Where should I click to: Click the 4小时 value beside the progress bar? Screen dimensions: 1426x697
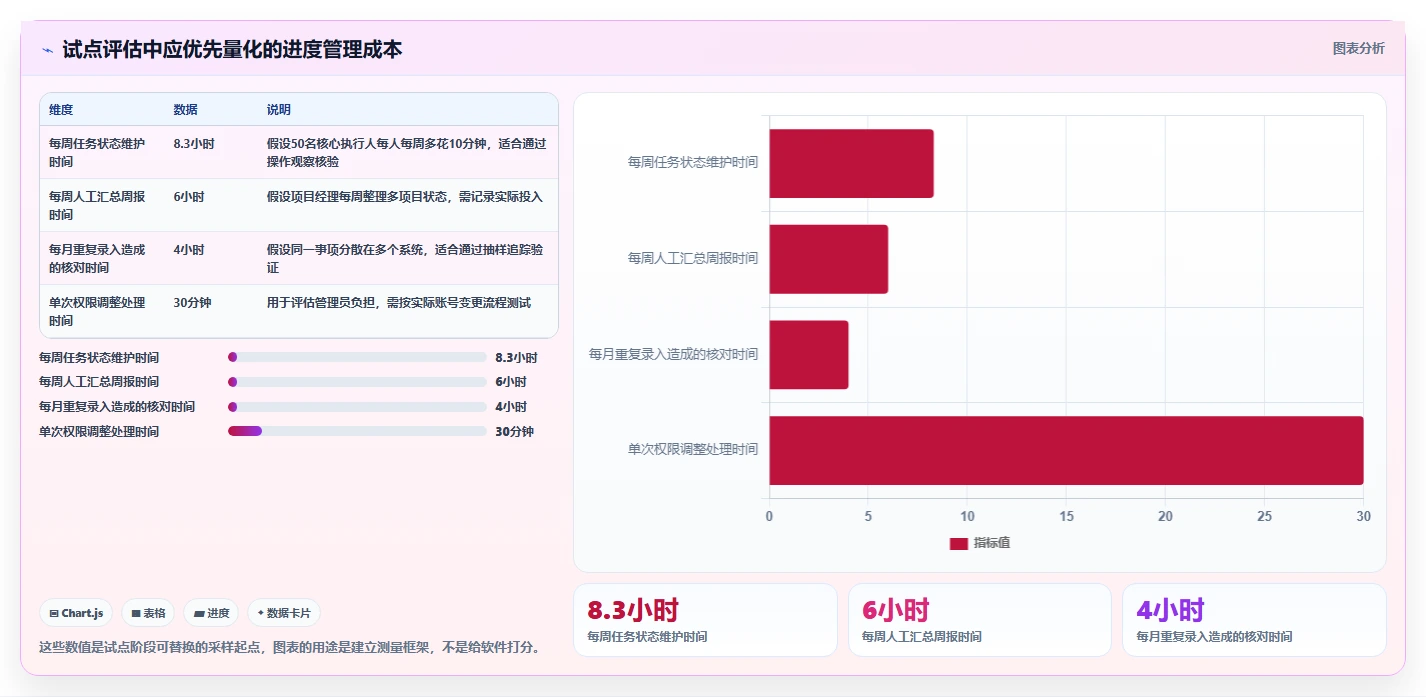pyautogui.click(x=511, y=407)
